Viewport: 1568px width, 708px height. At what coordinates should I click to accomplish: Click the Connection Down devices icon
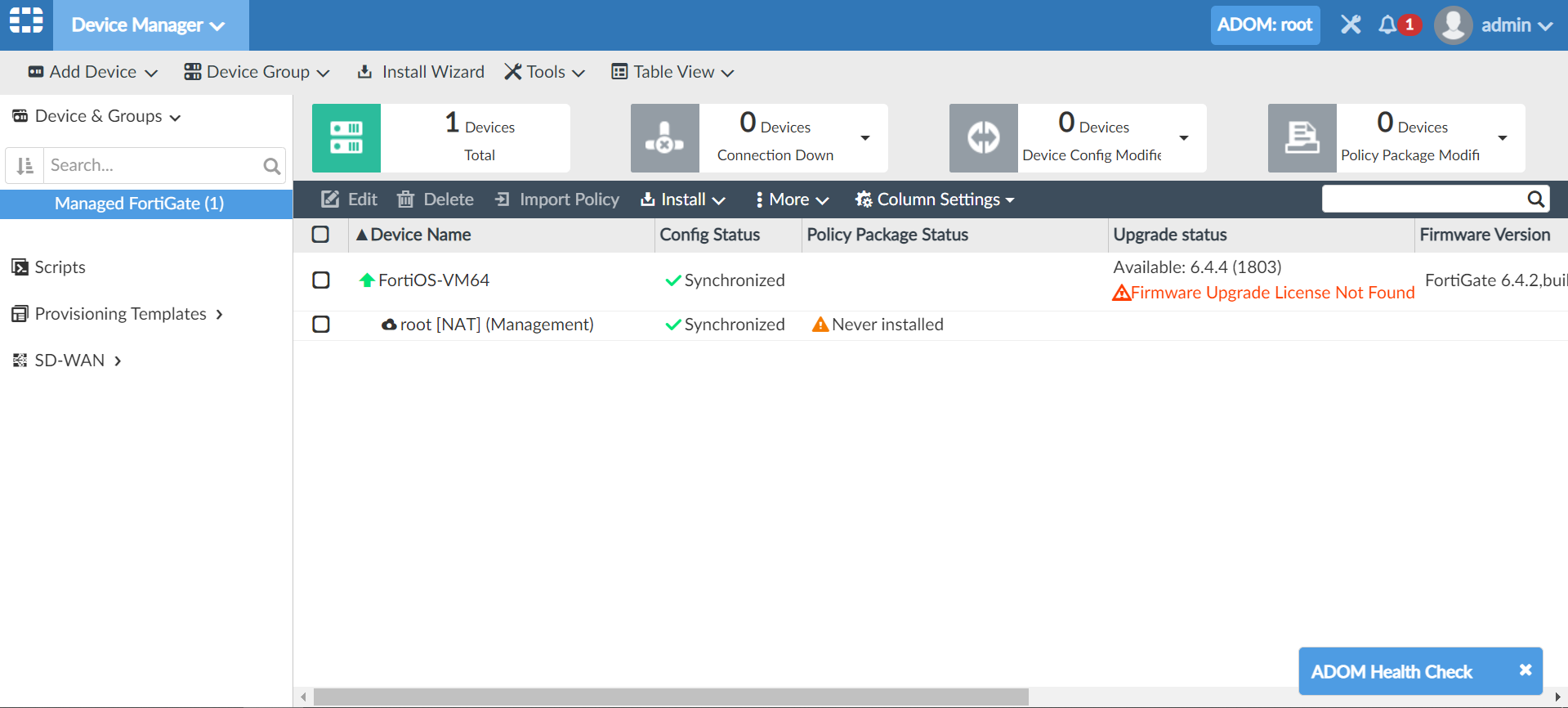pyautogui.click(x=664, y=138)
